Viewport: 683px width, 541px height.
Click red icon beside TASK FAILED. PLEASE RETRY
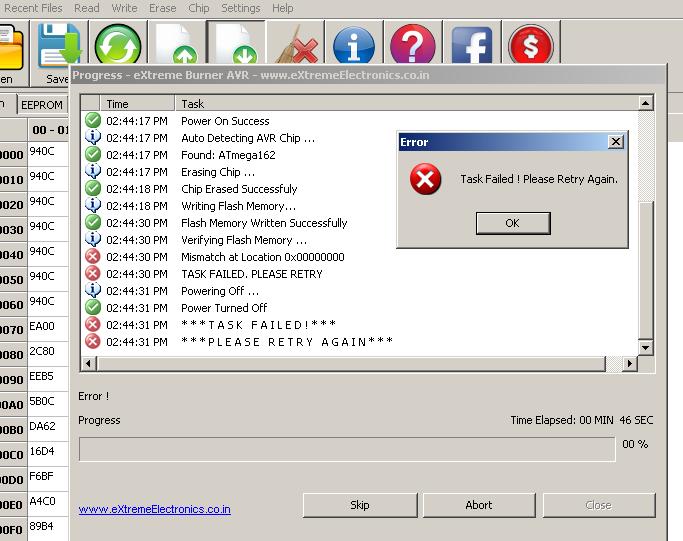pos(93,274)
